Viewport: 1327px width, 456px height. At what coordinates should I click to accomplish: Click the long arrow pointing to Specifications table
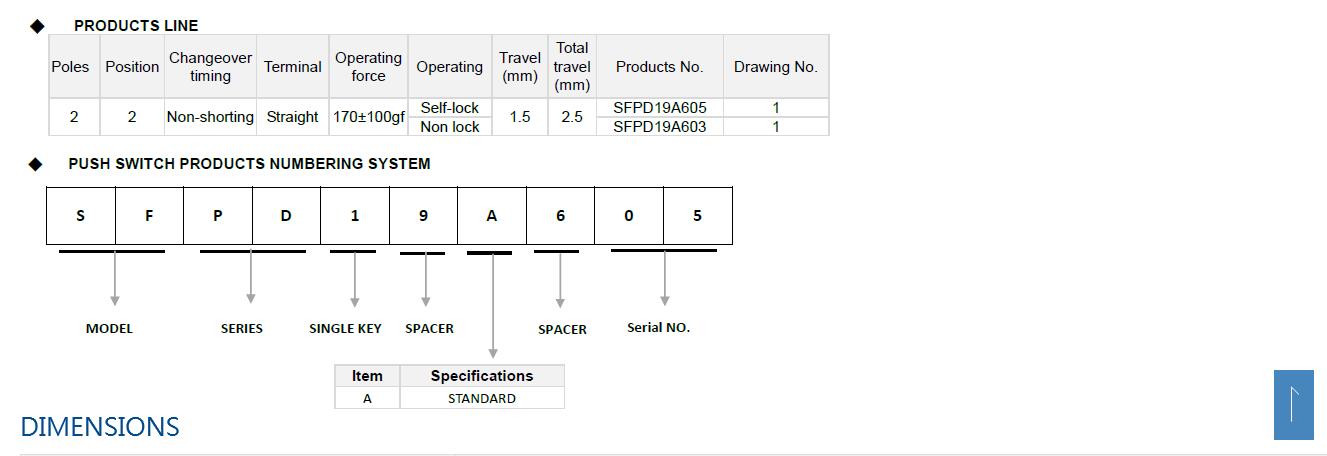coord(492,305)
